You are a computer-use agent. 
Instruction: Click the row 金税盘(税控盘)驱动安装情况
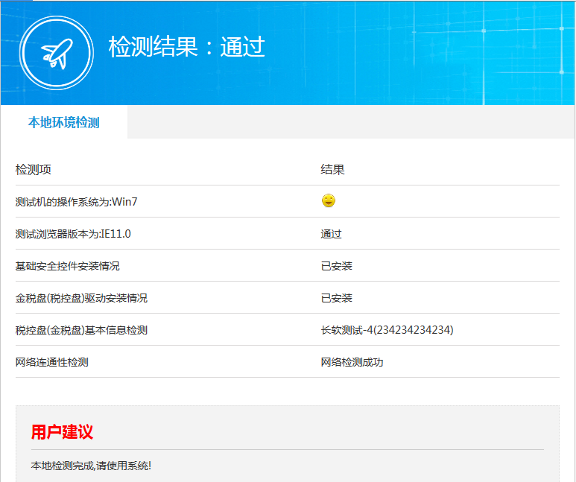tap(288, 298)
